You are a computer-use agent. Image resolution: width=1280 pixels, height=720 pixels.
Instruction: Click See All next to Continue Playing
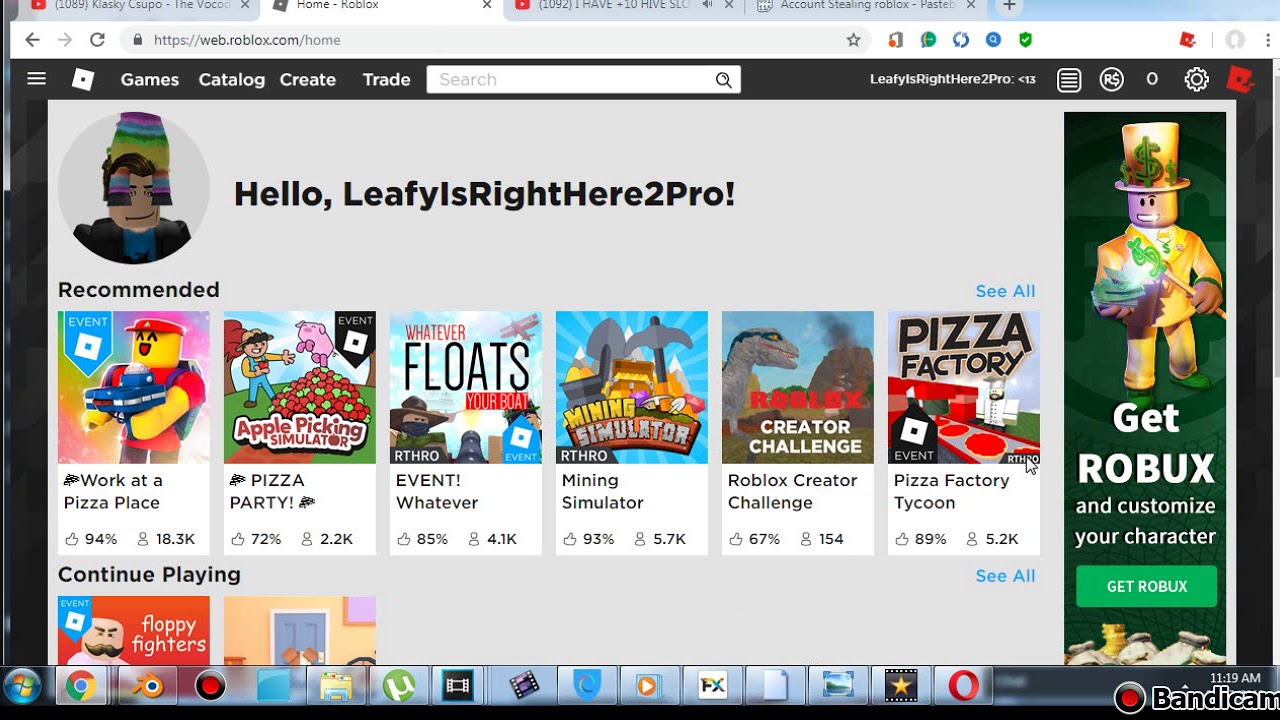click(1005, 576)
